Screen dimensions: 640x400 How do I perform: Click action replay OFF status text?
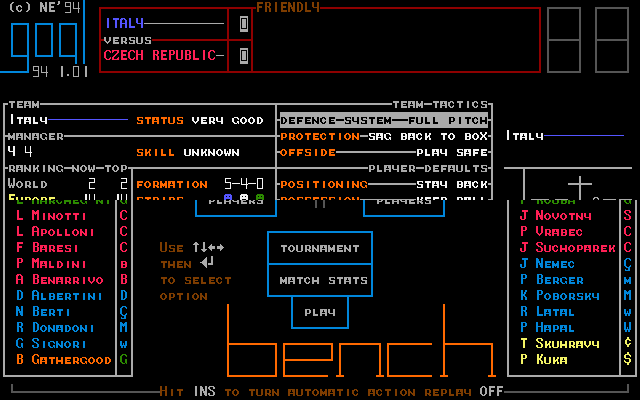click(x=491, y=391)
